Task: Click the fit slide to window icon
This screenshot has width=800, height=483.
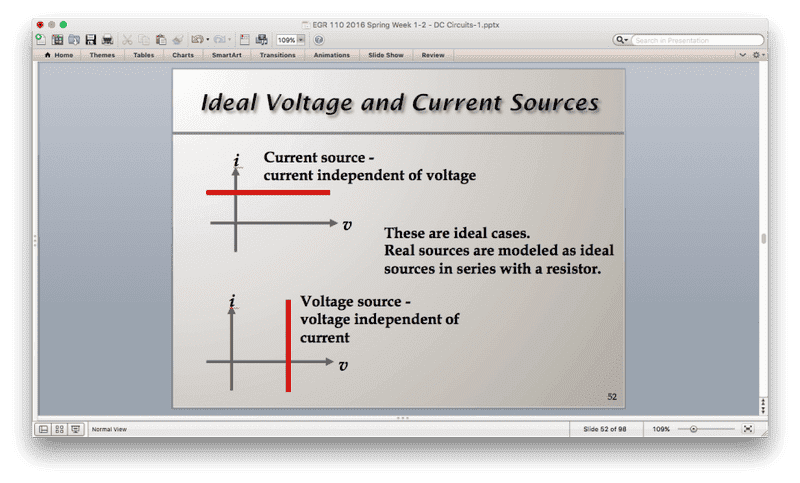Action: pos(747,429)
